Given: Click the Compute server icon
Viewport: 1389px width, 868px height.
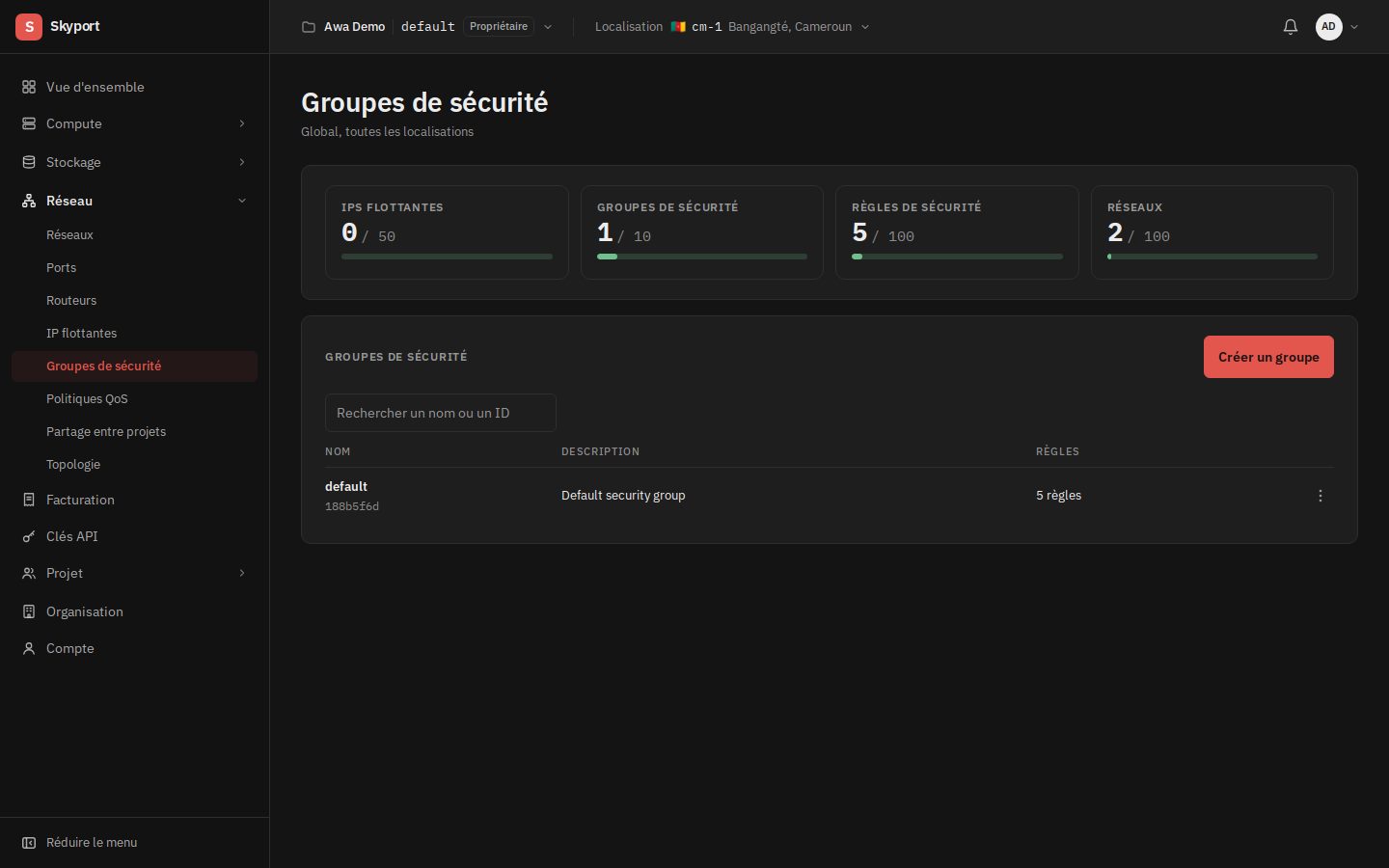Looking at the screenshot, I should (29, 123).
